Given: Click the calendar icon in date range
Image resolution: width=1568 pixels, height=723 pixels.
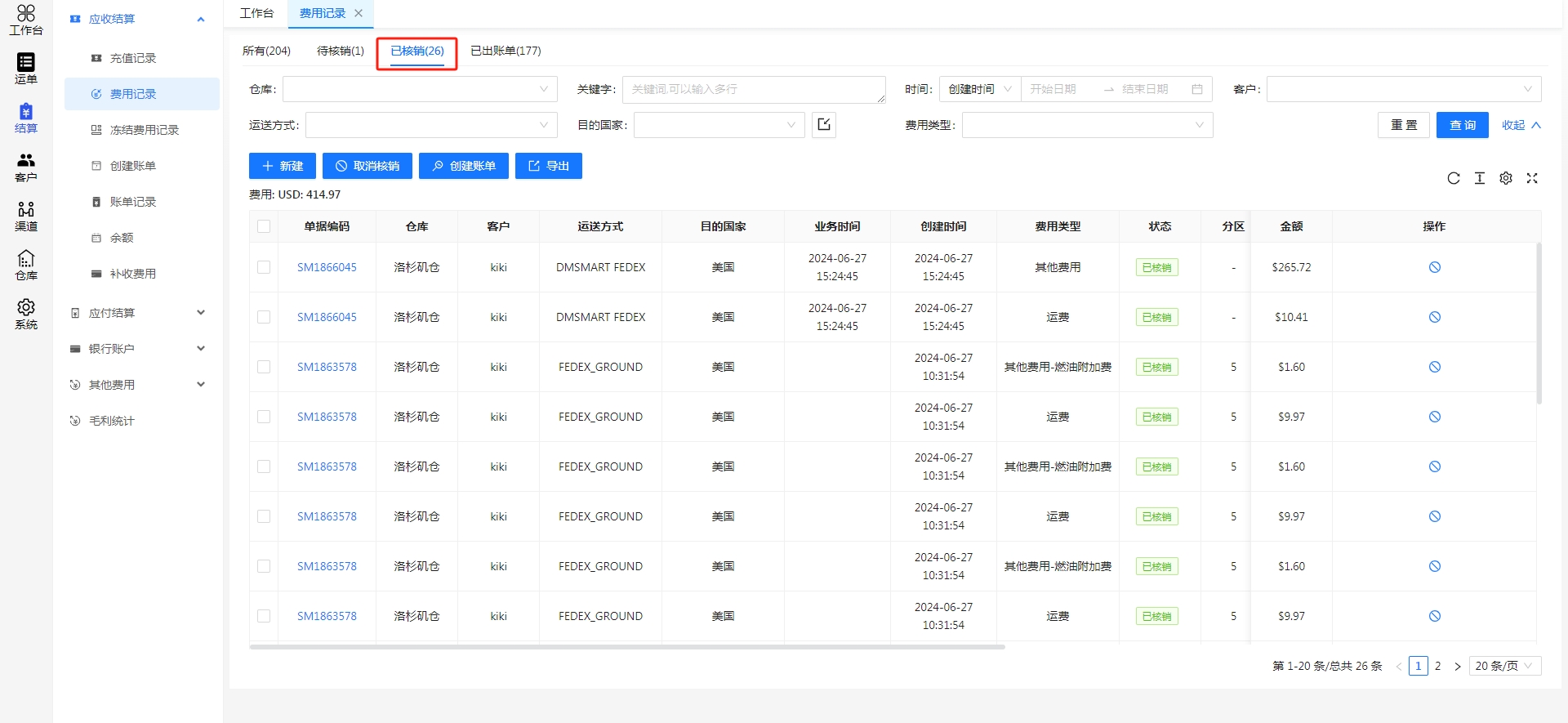Looking at the screenshot, I should (x=1197, y=89).
